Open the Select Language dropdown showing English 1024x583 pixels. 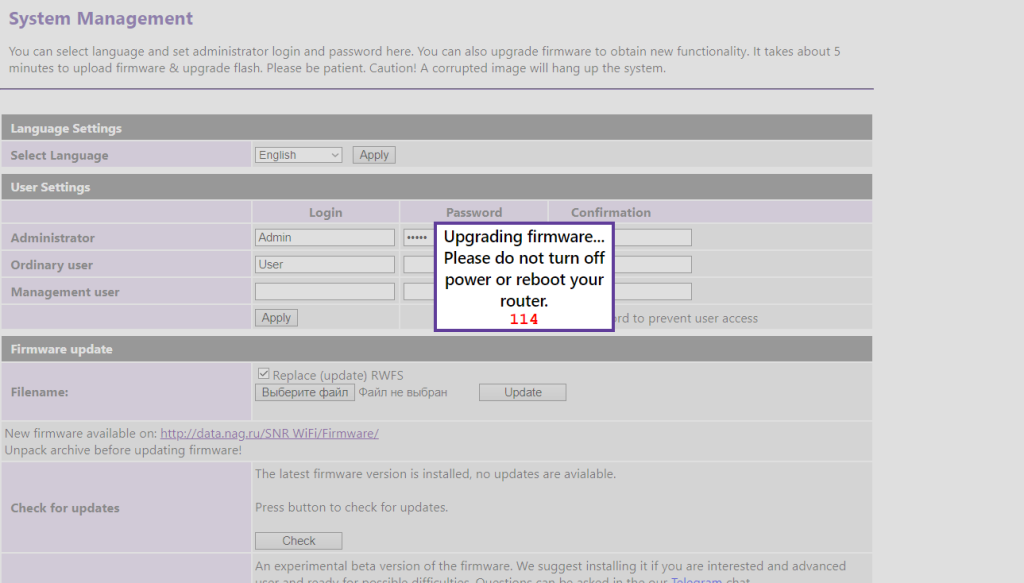click(x=298, y=155)
